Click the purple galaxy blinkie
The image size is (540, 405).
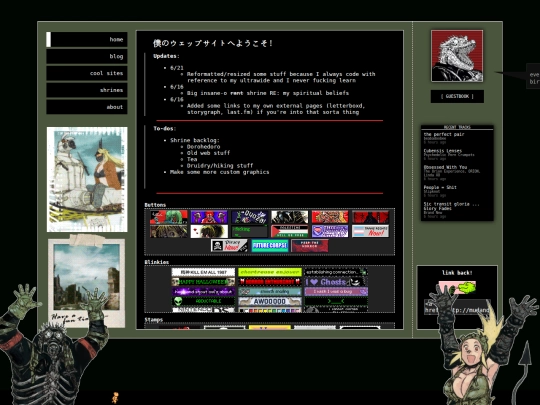tap(204, 291)
